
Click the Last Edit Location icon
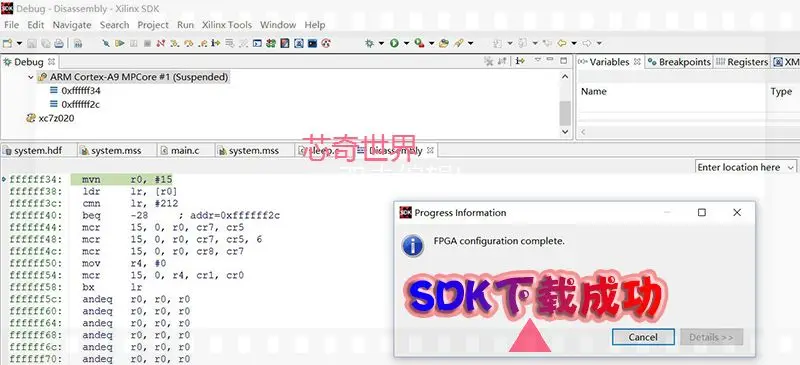point(547,43)
